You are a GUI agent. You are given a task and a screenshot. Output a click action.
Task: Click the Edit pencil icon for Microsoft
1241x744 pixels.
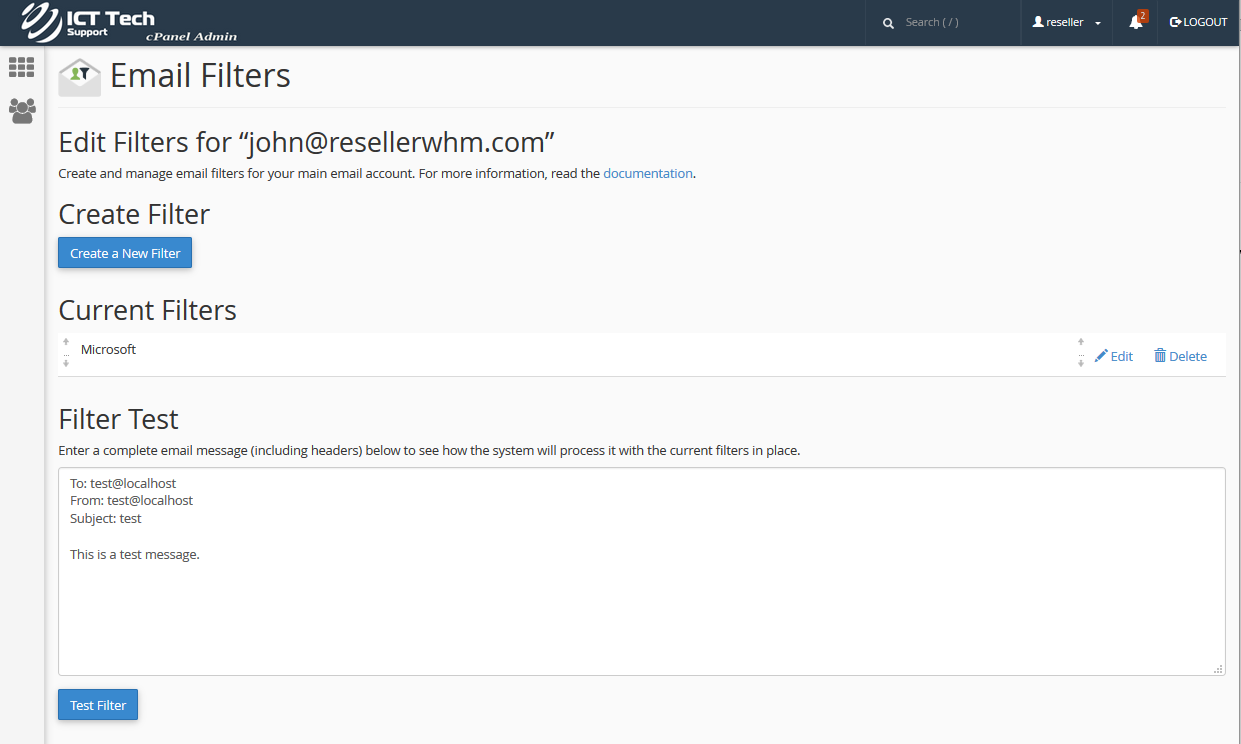pyautogui.click(x=1101, y=356)
